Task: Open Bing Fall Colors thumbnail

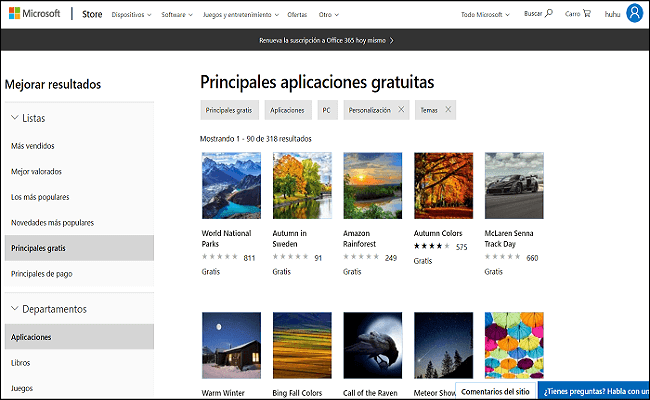Action: [302, 345]
